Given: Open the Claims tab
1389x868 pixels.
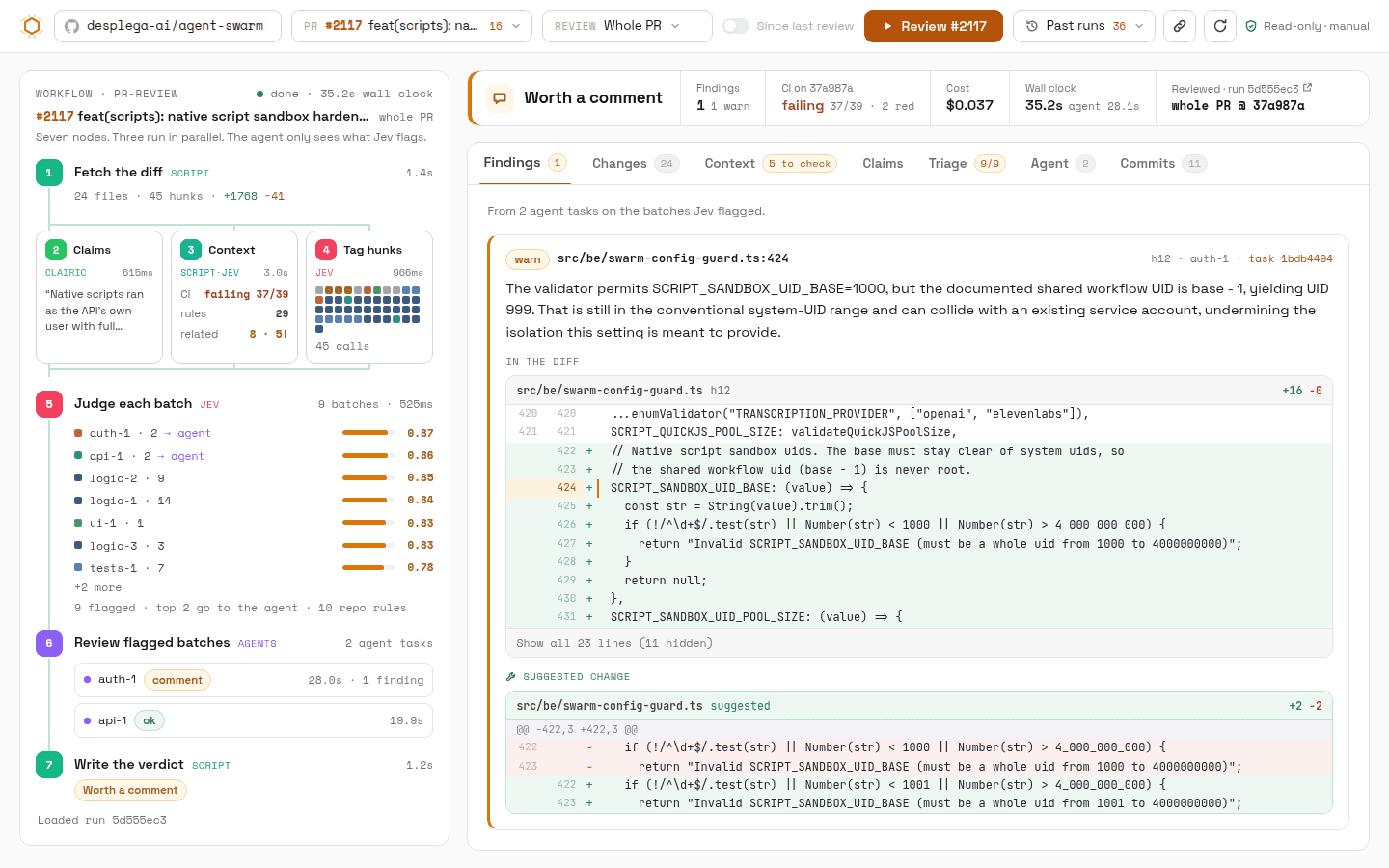Looking at the screenshot, I should [883, 164].
